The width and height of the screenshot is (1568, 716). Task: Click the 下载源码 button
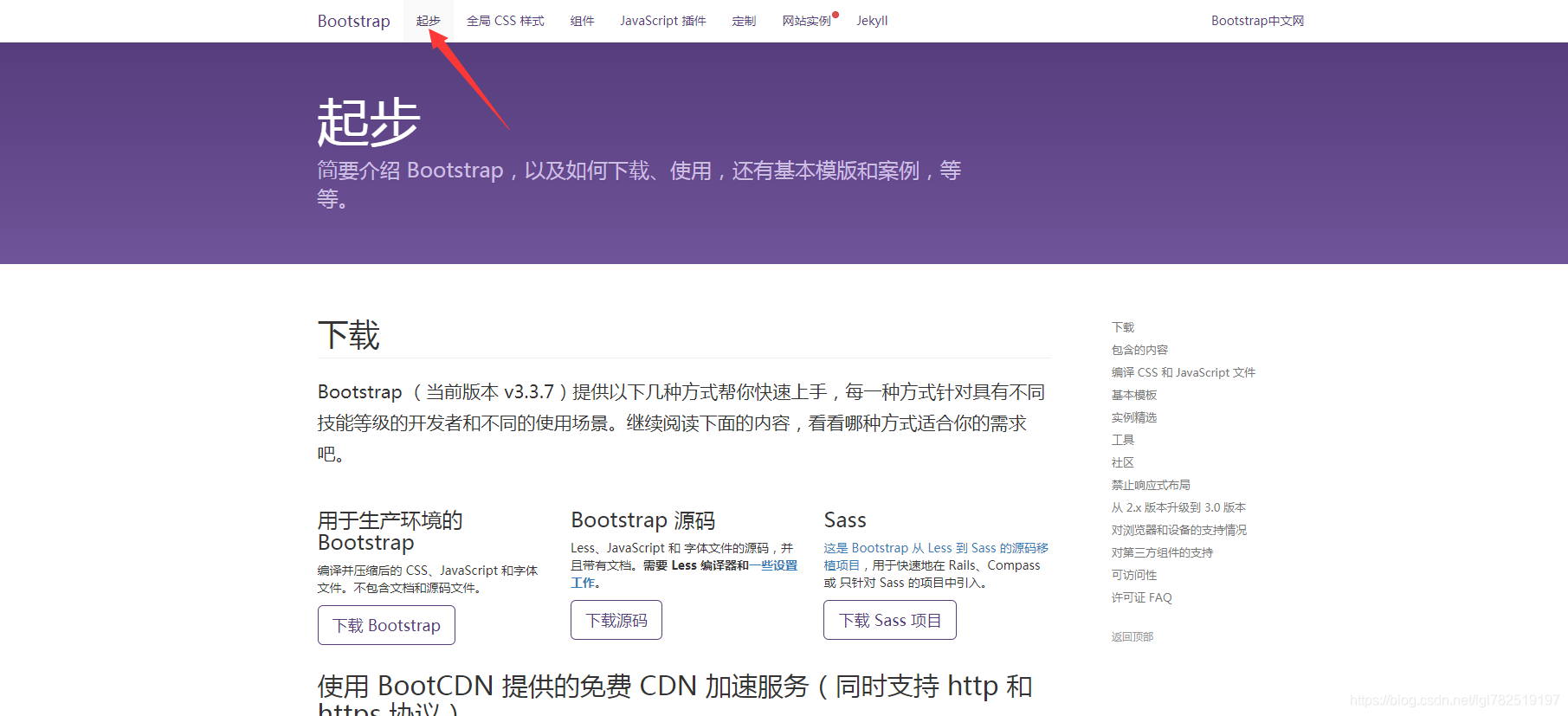(x=616, y=620)
